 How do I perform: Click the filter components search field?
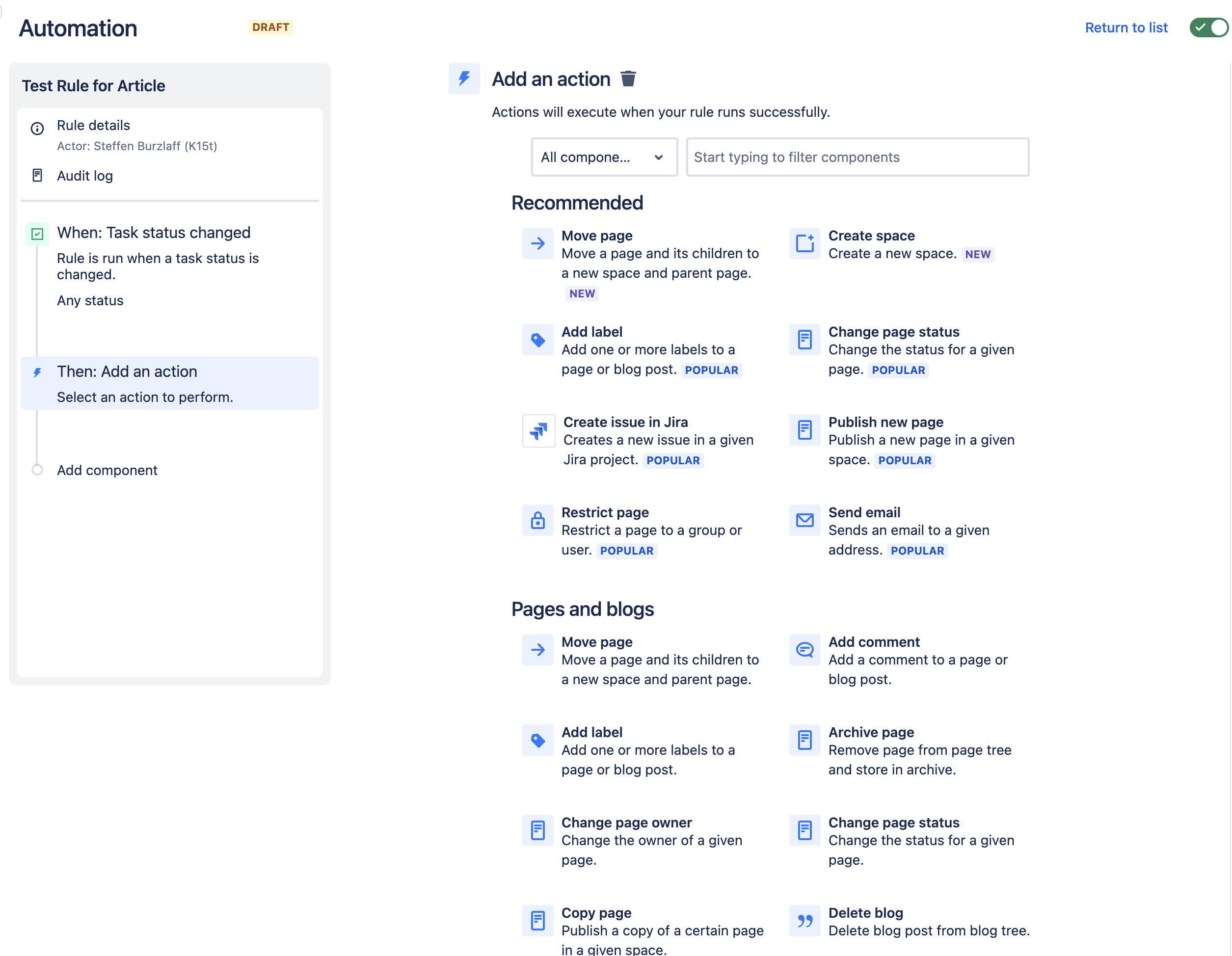point(857,157)
